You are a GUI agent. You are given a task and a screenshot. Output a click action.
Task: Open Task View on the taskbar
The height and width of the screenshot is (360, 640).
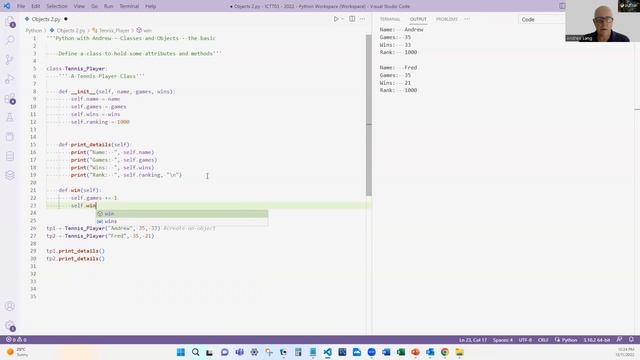point(210,352)
